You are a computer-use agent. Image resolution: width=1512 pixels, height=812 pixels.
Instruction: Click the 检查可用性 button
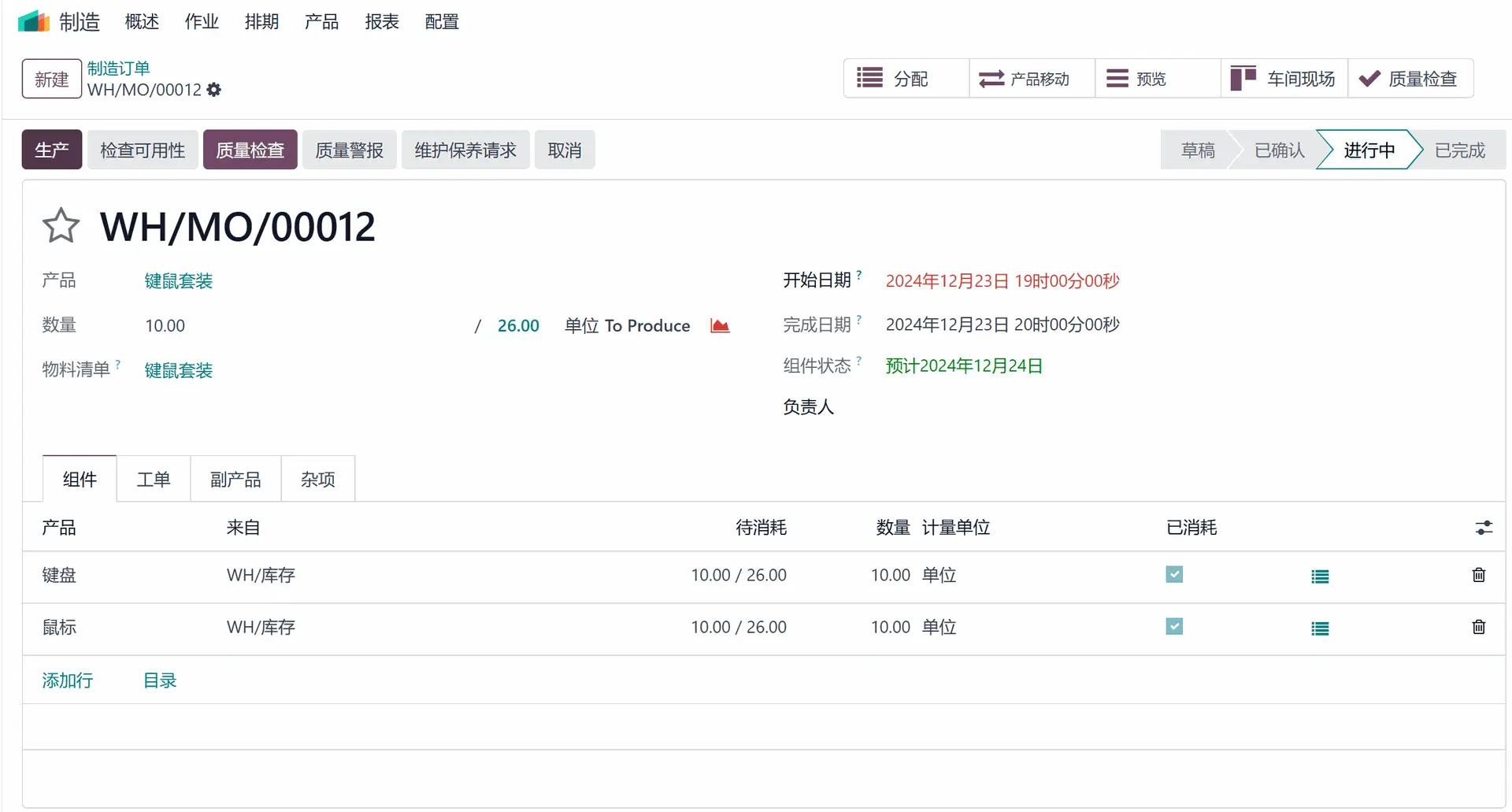(x=143, y=150)
